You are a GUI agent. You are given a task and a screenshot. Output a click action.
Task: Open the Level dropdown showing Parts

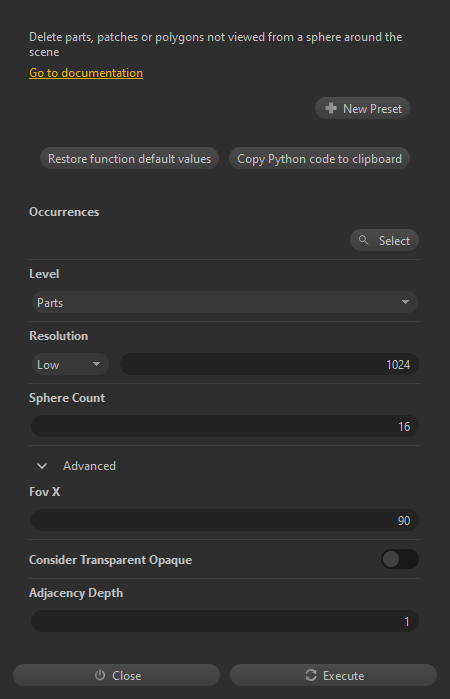point(225,302)
